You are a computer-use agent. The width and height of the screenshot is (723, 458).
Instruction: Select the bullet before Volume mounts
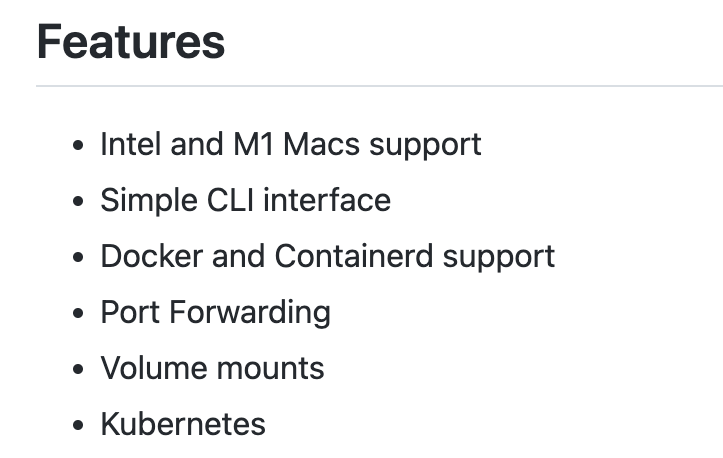point(79,370)
